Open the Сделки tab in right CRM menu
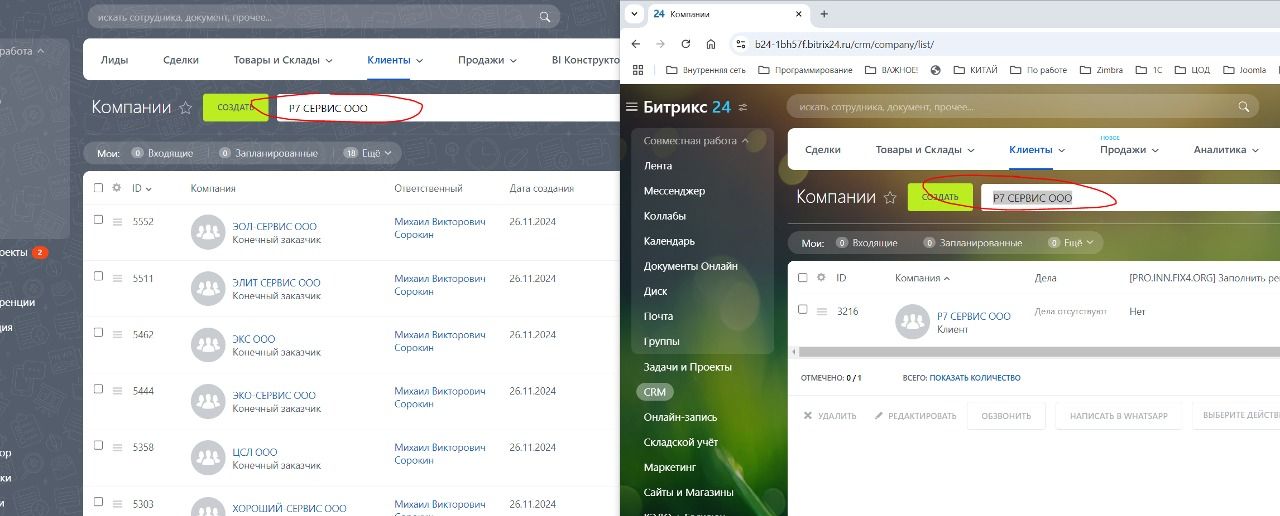The image size is (1280, 516). click(822, 150)
